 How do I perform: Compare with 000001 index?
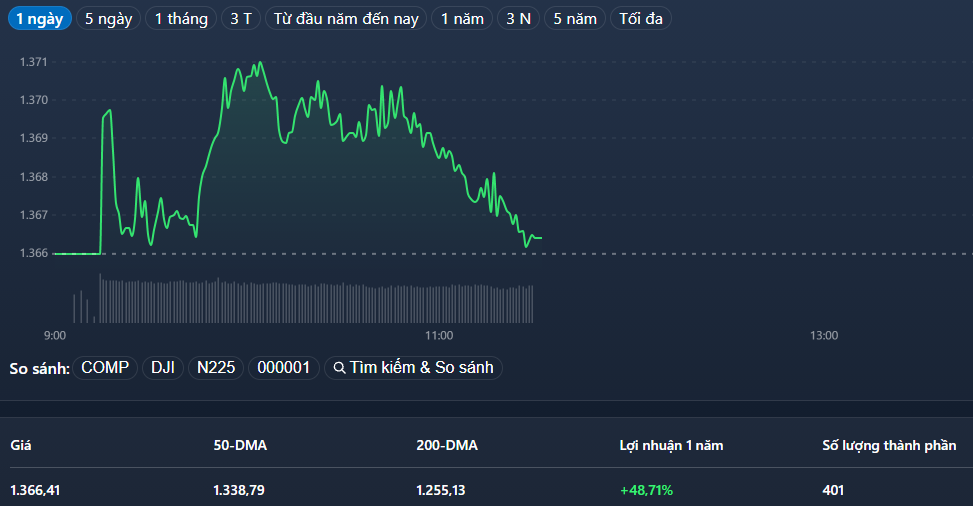coord(284,368)
